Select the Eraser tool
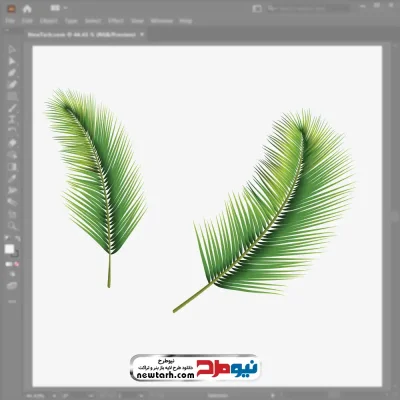This screenshot has height=400, width=400. [x=12, y=143]
